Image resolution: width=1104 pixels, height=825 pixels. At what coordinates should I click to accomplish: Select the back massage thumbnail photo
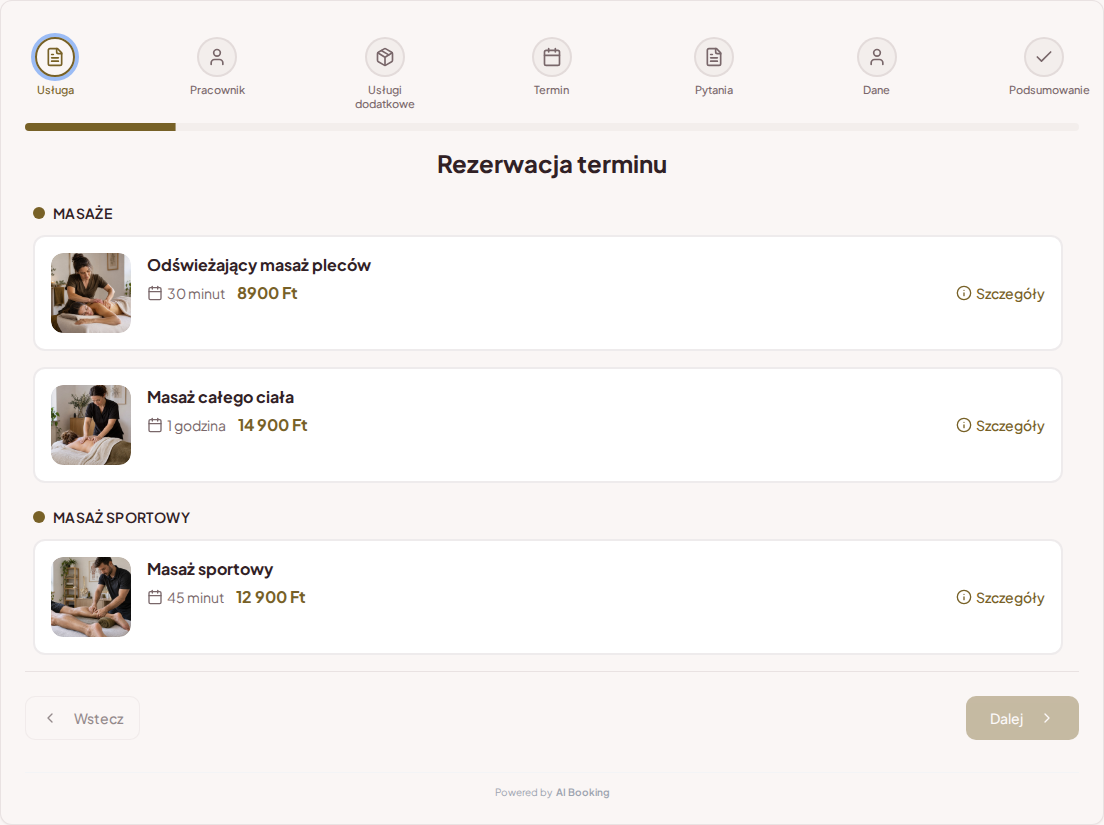pos(91,293)
